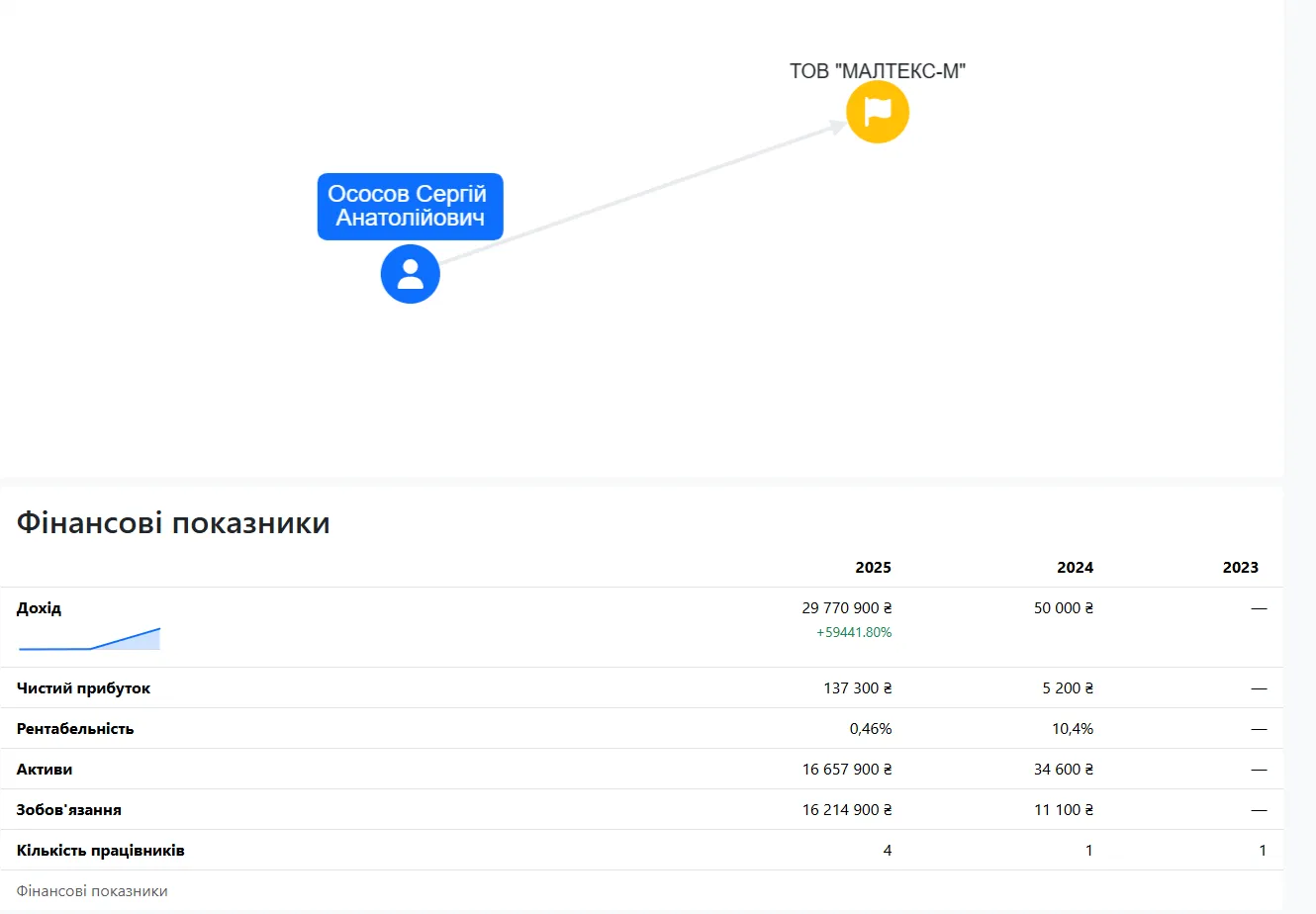The width and height of the screenshot is (1316, 914).
Task: Click the Кількість працівників row label
Action: tap(101, 851)
